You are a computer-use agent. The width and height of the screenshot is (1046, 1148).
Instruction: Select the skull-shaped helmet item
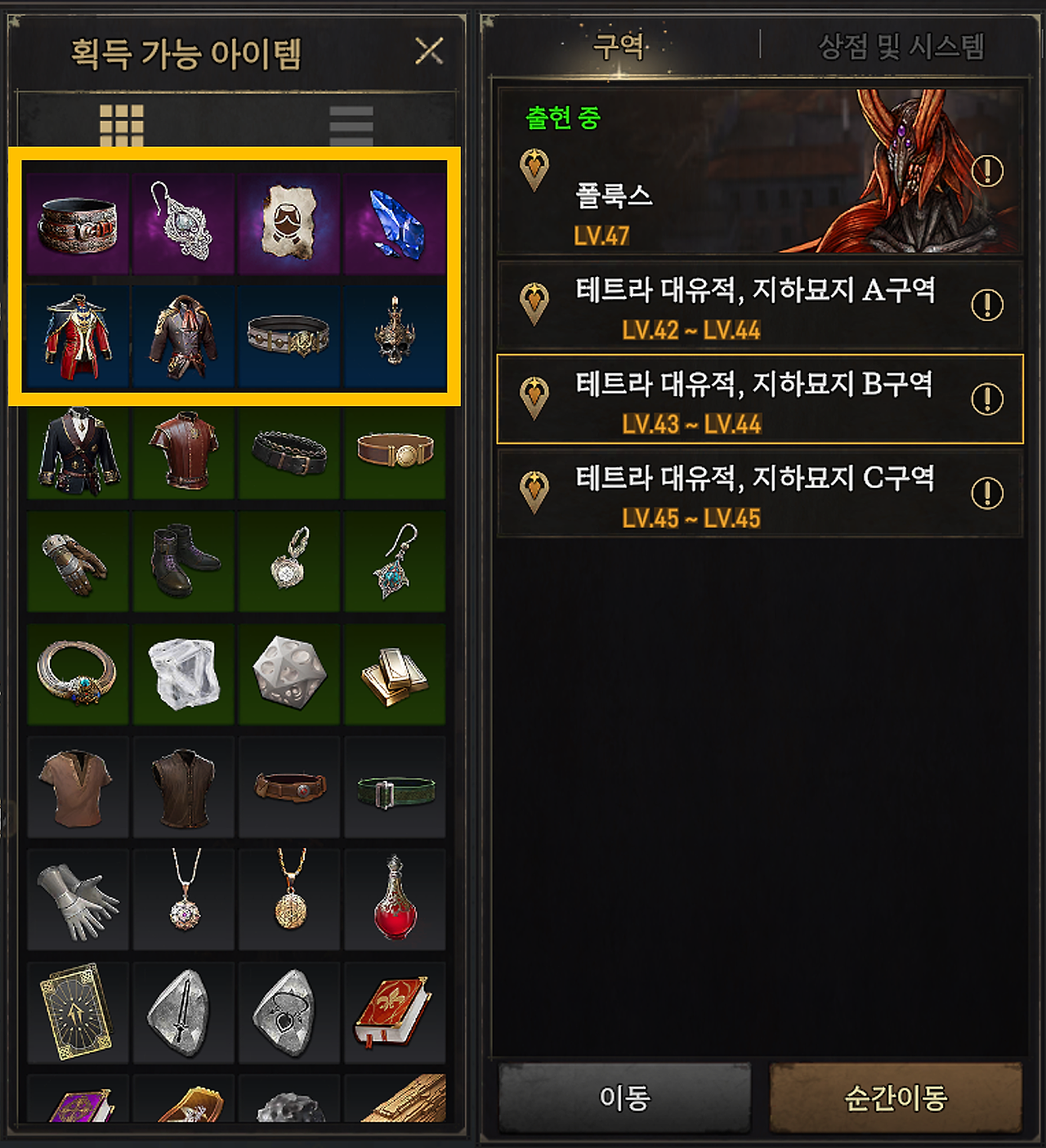[396, 336]
